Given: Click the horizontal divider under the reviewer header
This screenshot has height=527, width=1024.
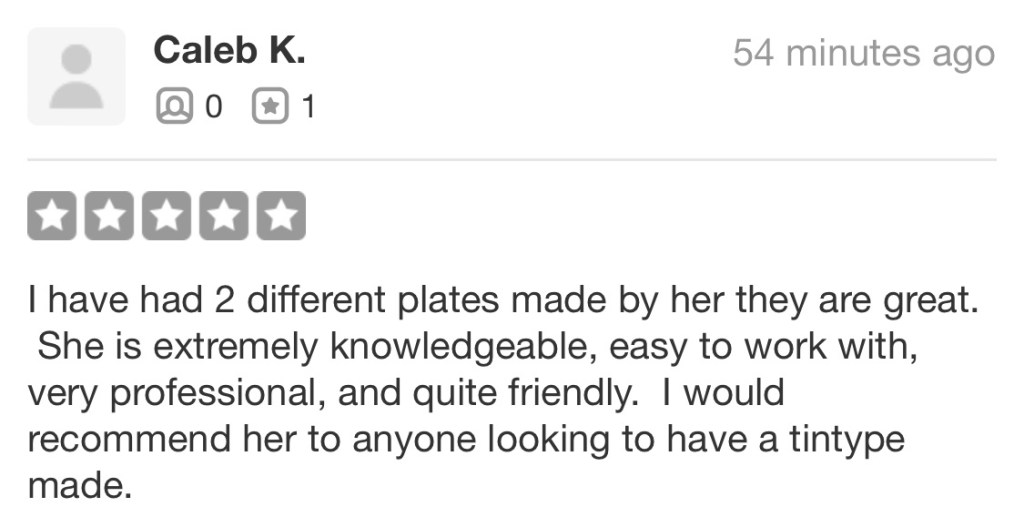Looking at the screenshot, I should point(511,160).
